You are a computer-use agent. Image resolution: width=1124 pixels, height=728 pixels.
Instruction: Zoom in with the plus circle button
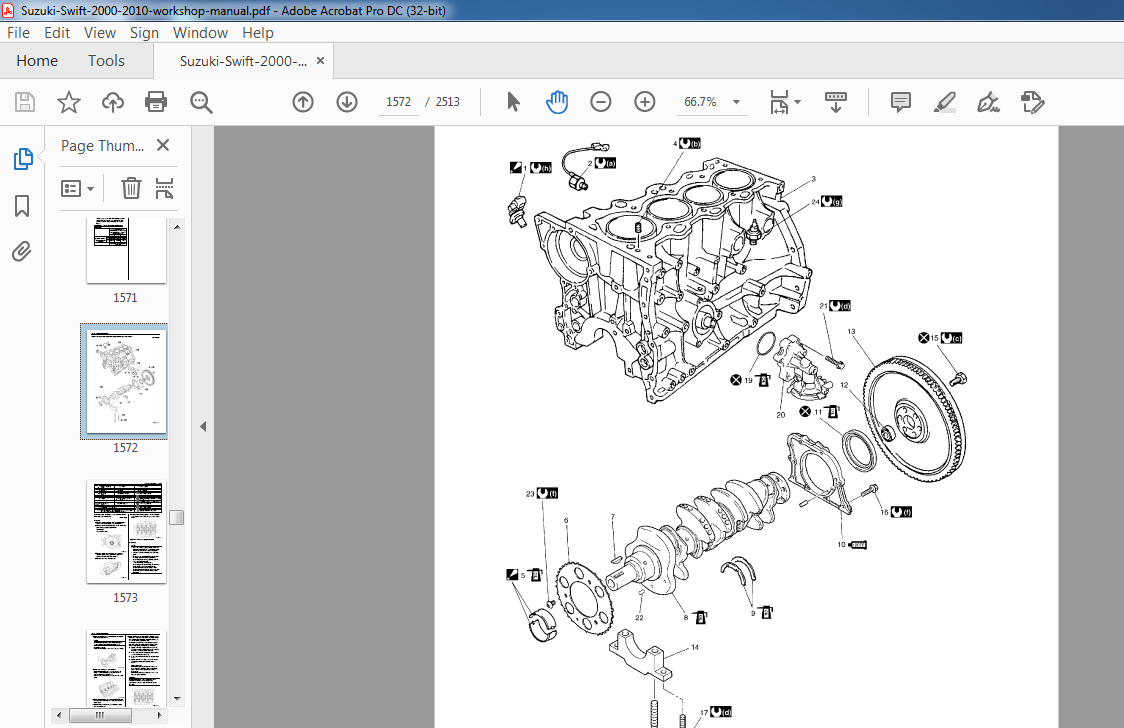point(645,102)
